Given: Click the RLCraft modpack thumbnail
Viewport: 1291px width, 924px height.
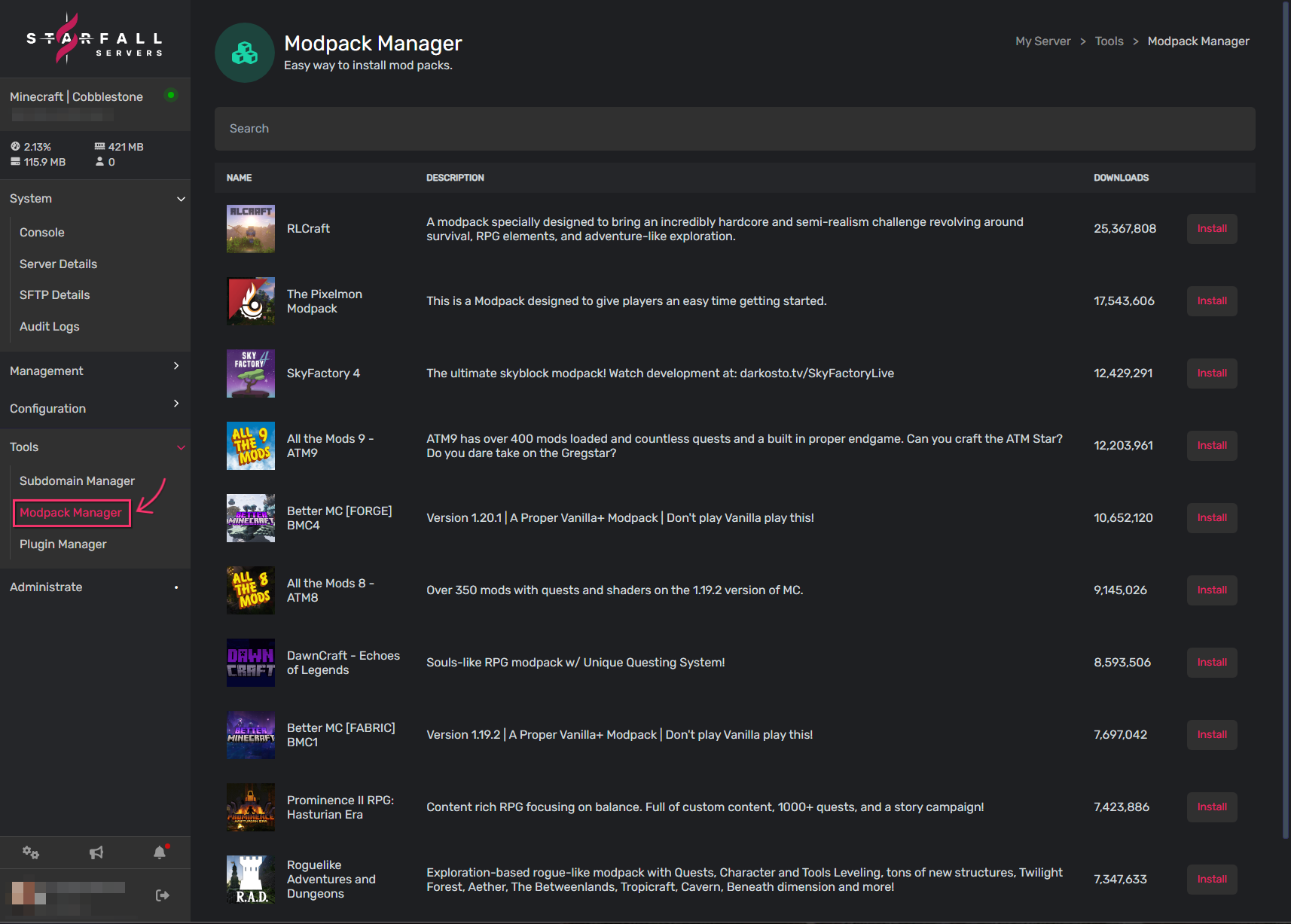Looking at the screenshot, I should tap(251, 229).
